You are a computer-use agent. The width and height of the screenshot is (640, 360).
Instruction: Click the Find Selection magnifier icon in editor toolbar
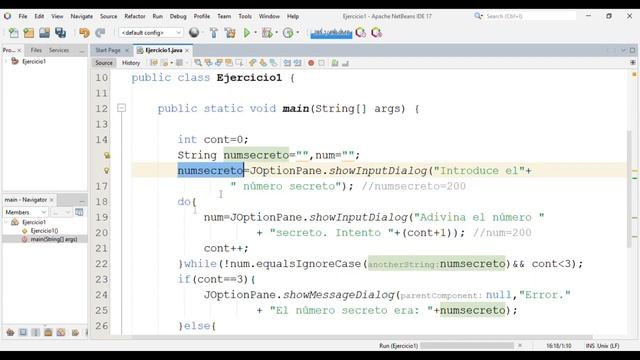pyautogui.click(x=198, y=63)
